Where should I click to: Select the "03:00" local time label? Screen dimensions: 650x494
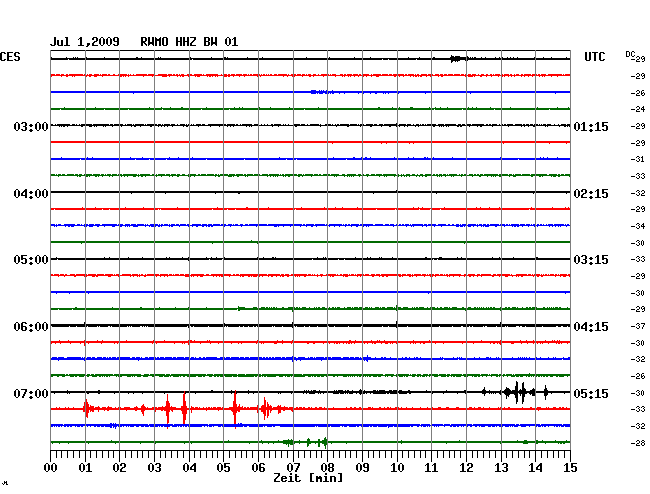tap(31, 126)
